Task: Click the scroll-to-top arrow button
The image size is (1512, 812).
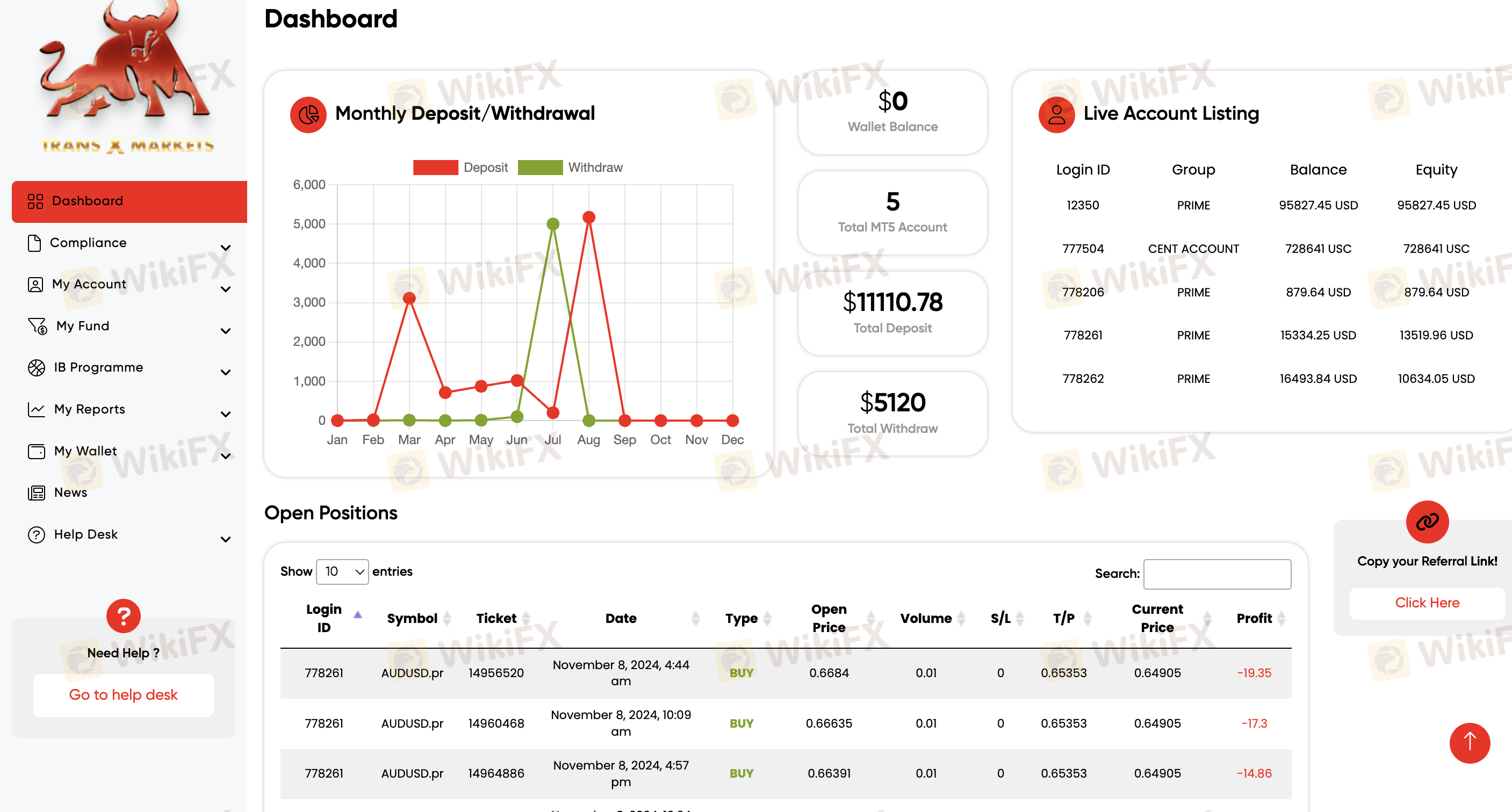Action: click(1469, 742)
